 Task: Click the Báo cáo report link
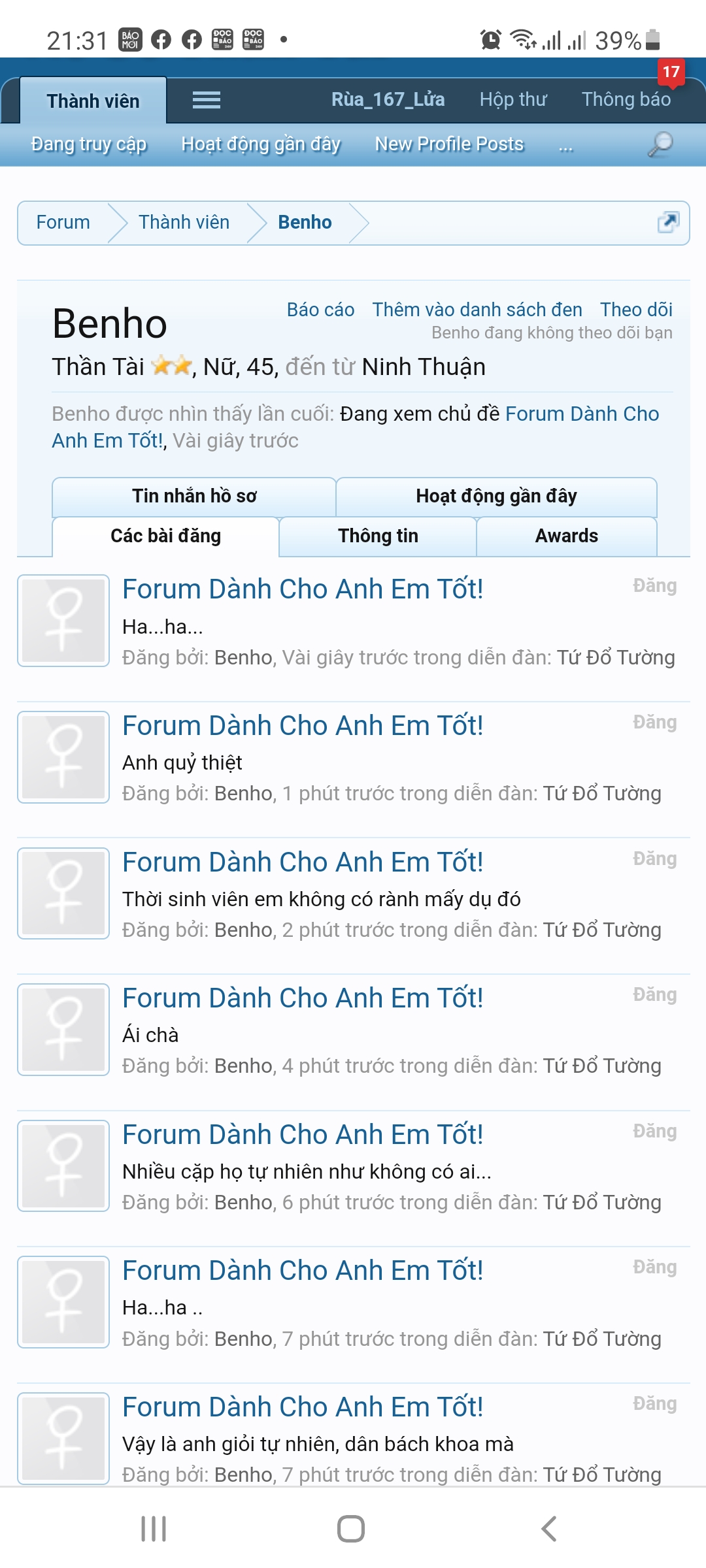click(320, 310)
